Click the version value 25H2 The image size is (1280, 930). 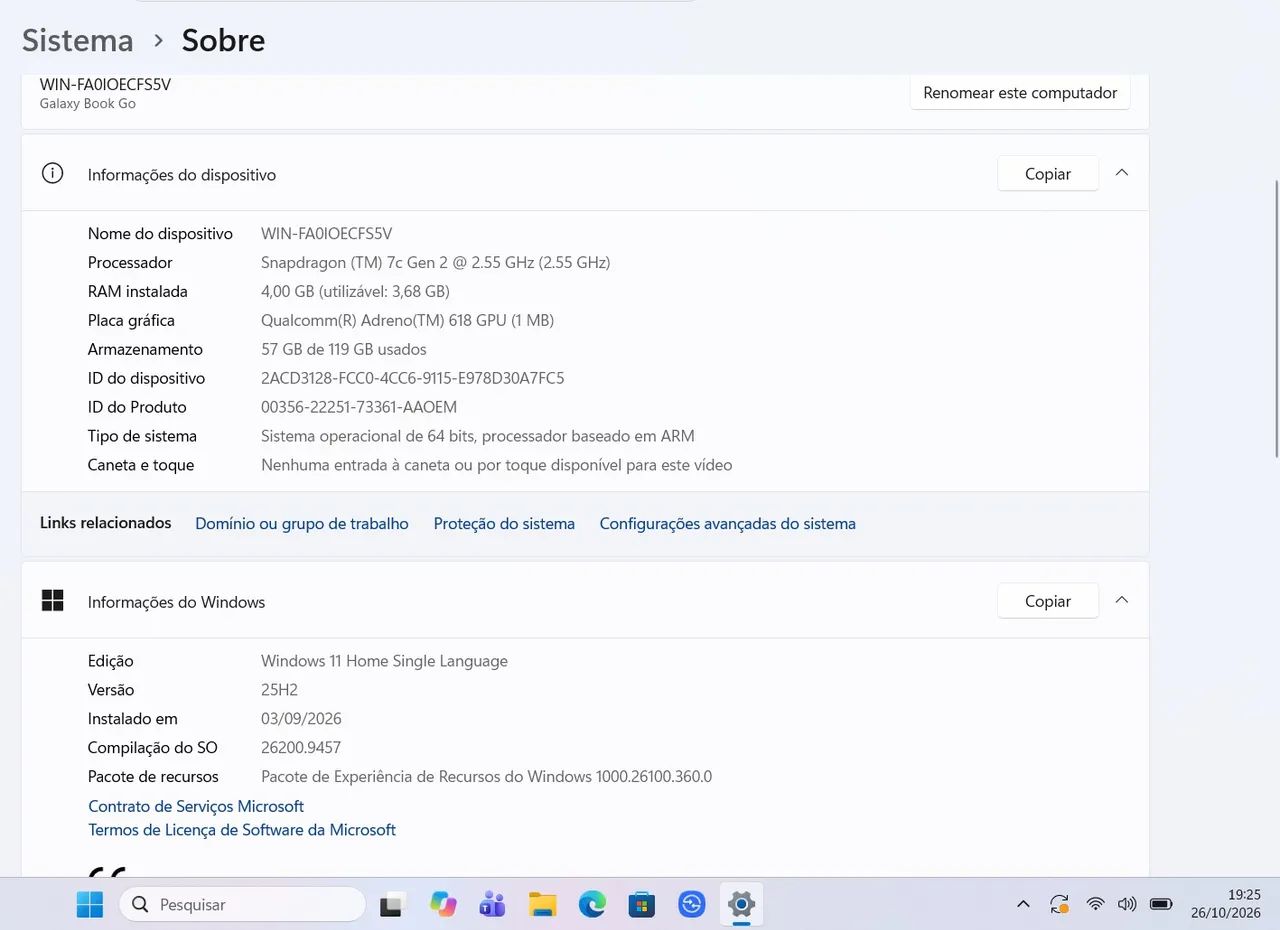279,690
